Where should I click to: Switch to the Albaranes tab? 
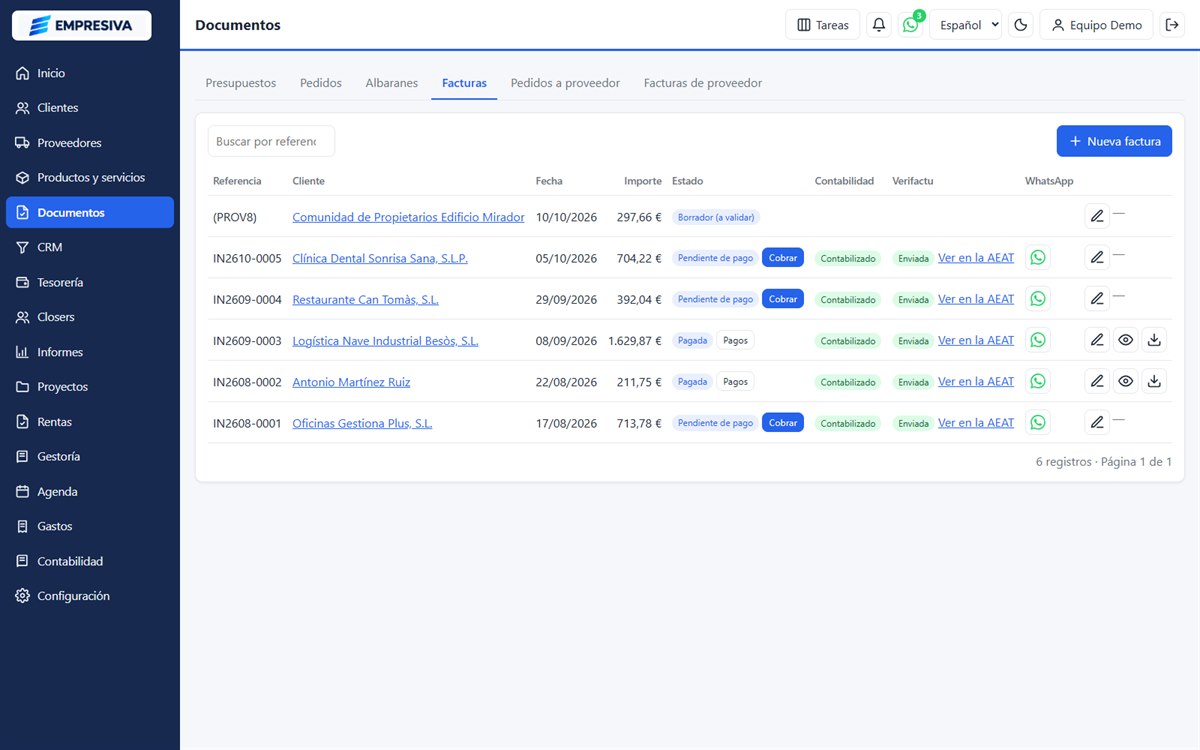click(392, 83)
